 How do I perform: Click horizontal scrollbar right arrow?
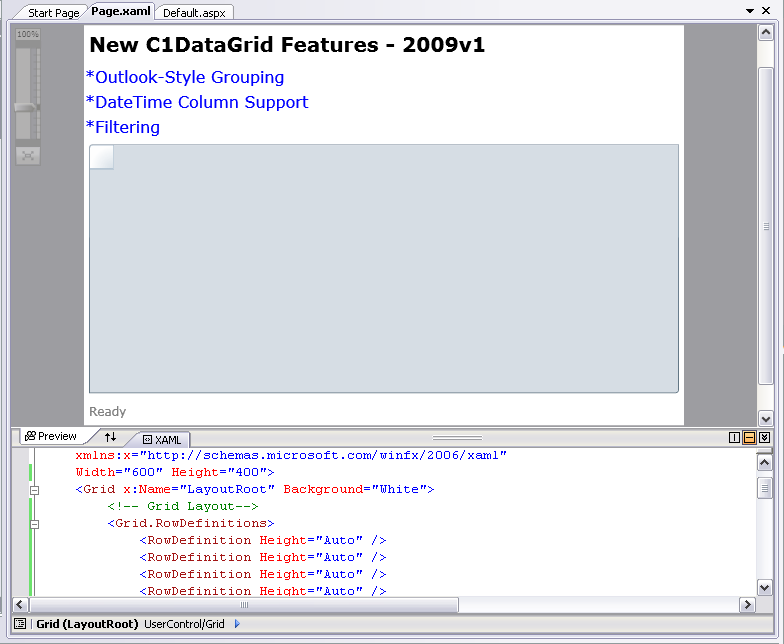click(x=747, y=604)
